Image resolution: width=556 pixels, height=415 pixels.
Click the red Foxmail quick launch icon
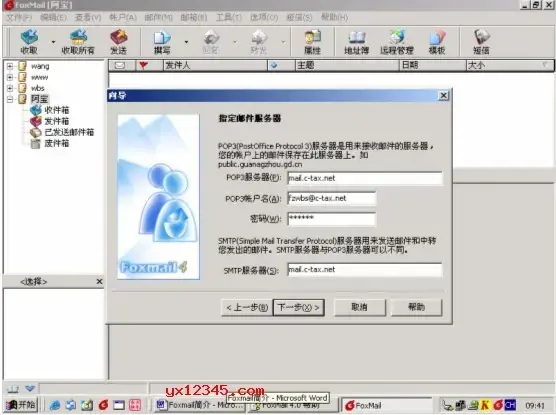(x=103, y=405)
